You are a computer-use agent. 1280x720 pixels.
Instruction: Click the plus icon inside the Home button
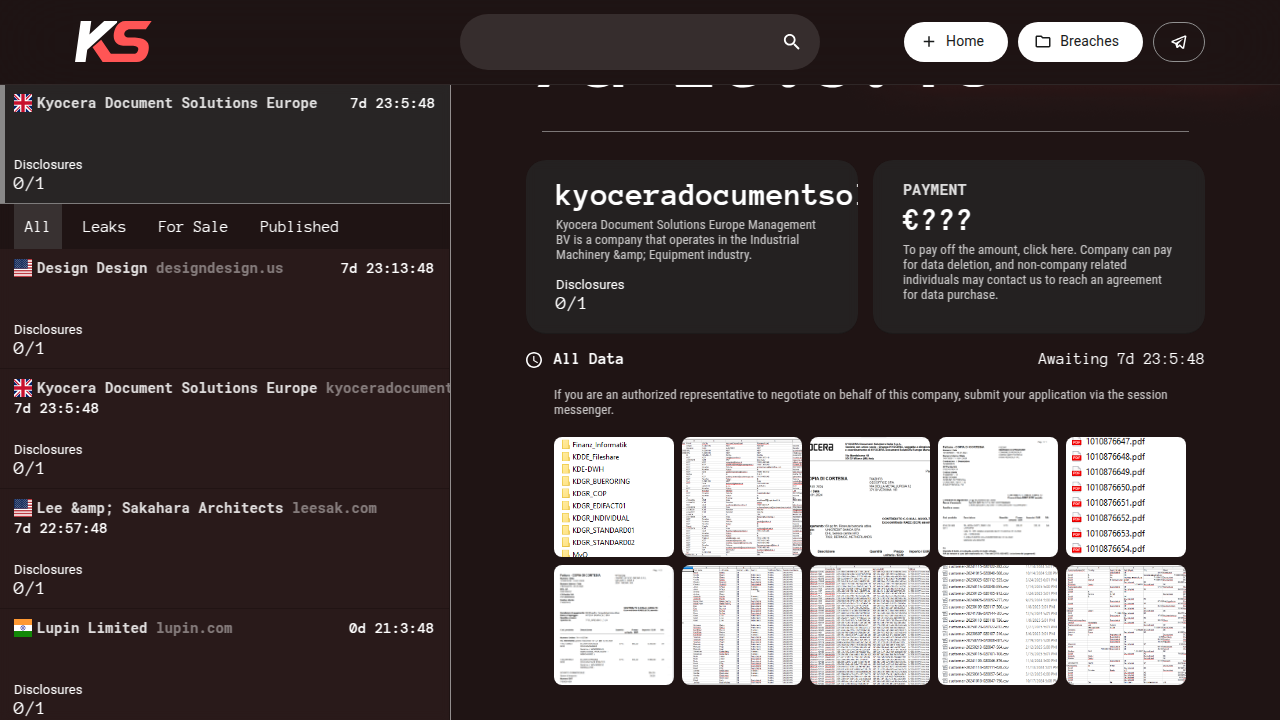[x=929, y=41]
